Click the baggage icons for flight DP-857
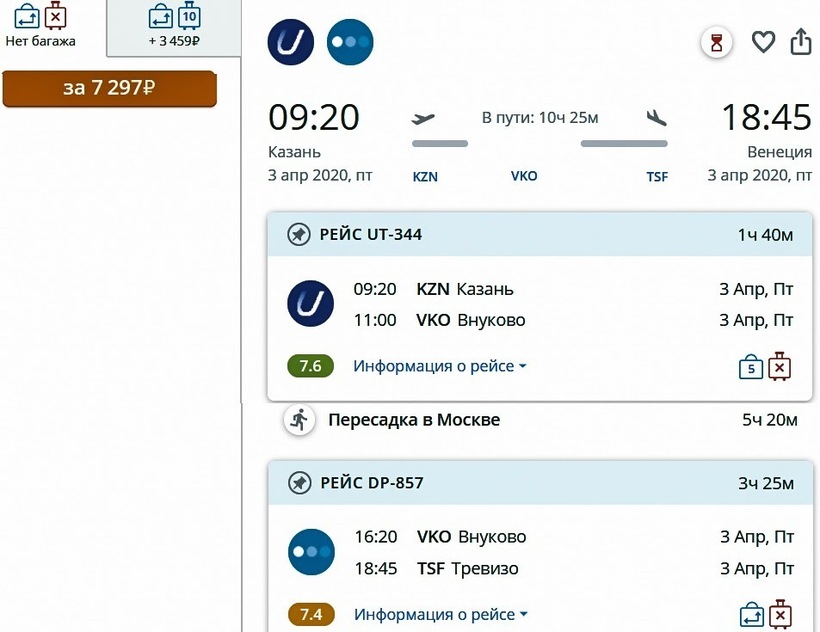820x632 pixels. pos(765,614)
